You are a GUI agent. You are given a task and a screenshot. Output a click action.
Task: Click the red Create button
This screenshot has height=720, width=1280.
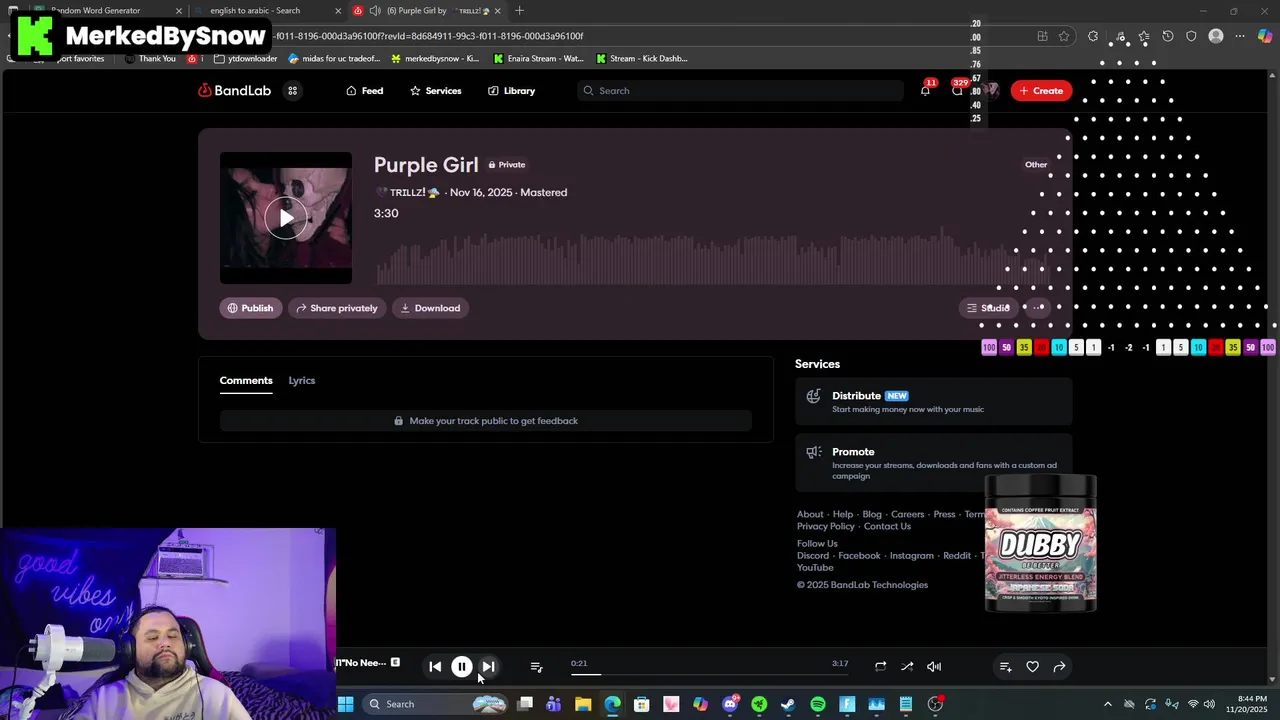[1041, 91]
